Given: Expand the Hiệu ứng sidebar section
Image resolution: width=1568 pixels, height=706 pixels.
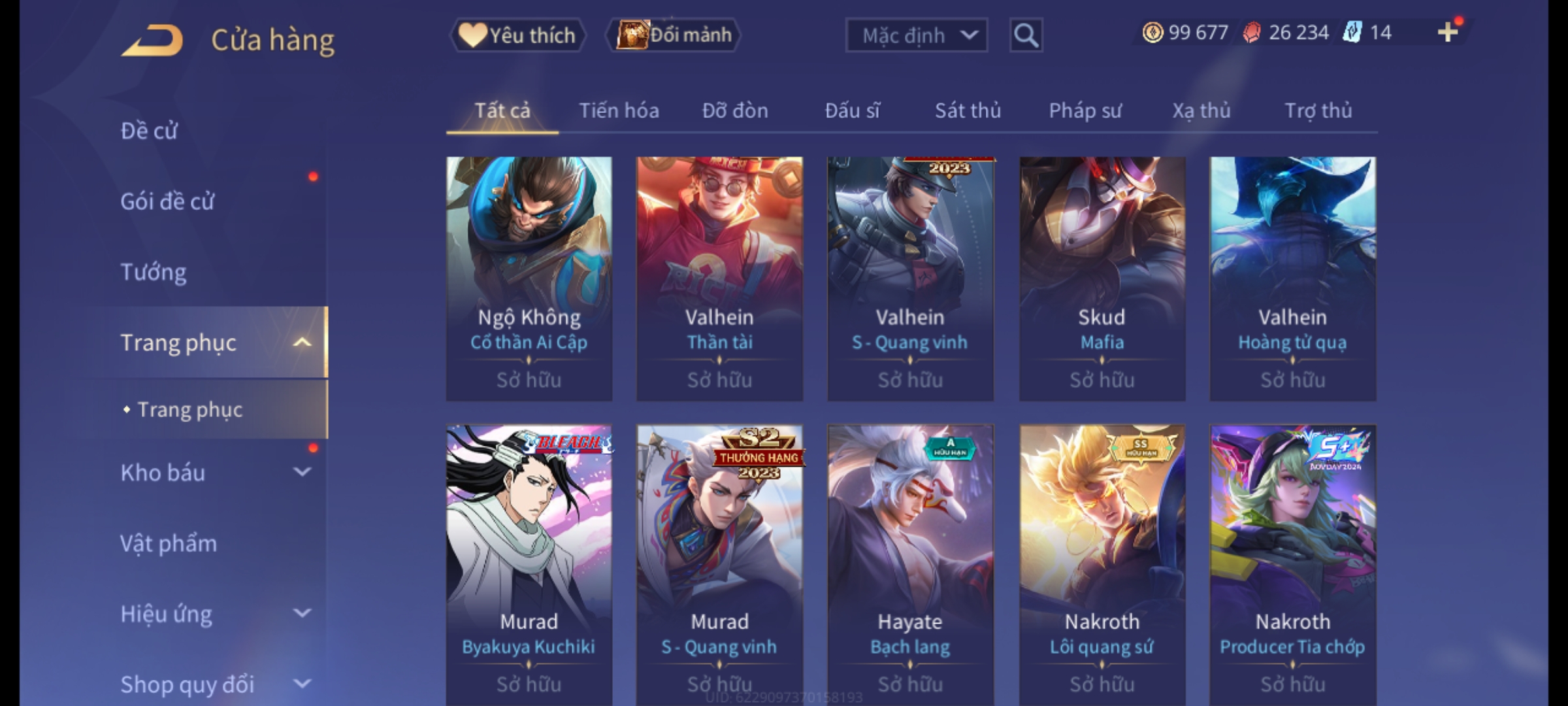Looking at the screenshot, I should click(x=302, y=613).
